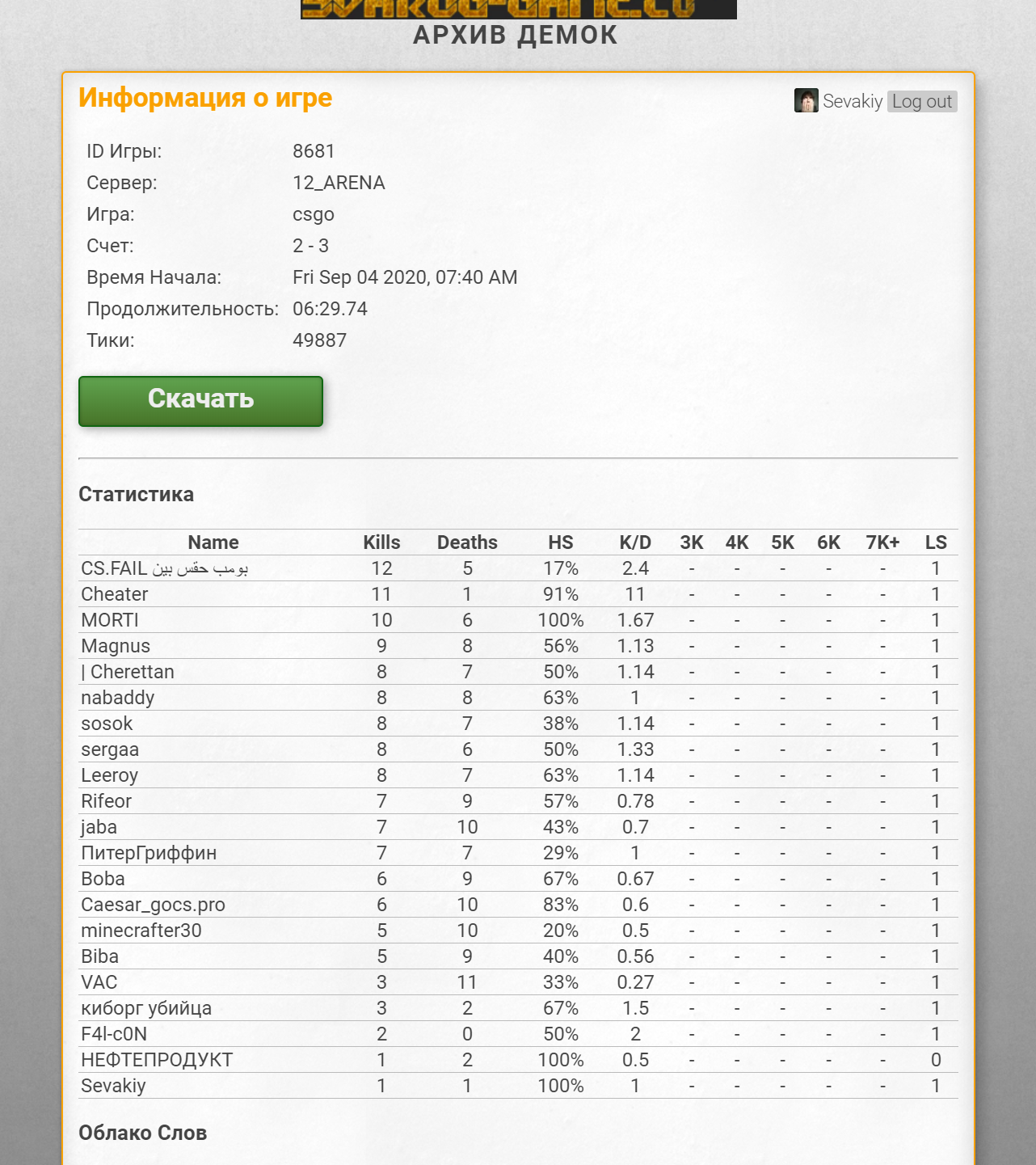This screenshot has width=1036, height=1165.
Task: Click the start time Fri Sep 04 2020
Action: [x=405, y=277]
